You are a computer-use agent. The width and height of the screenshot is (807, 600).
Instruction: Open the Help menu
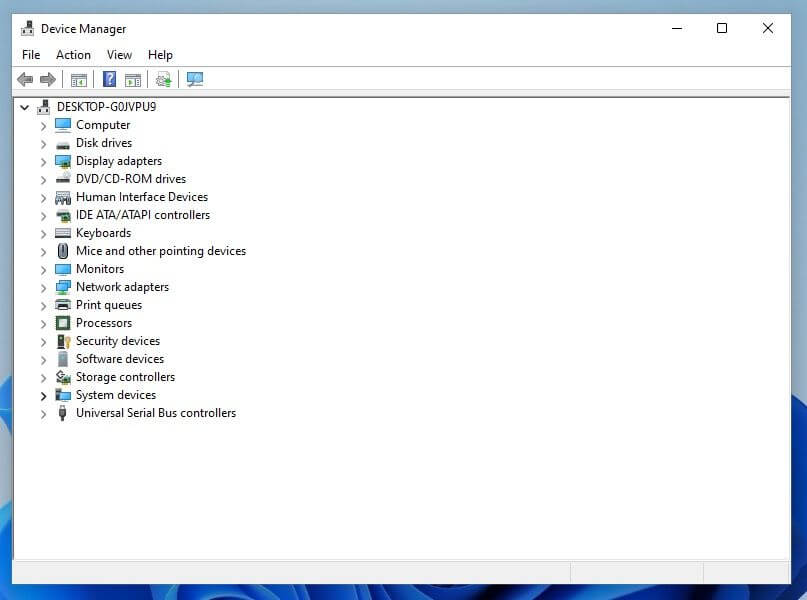pos(160,55)
